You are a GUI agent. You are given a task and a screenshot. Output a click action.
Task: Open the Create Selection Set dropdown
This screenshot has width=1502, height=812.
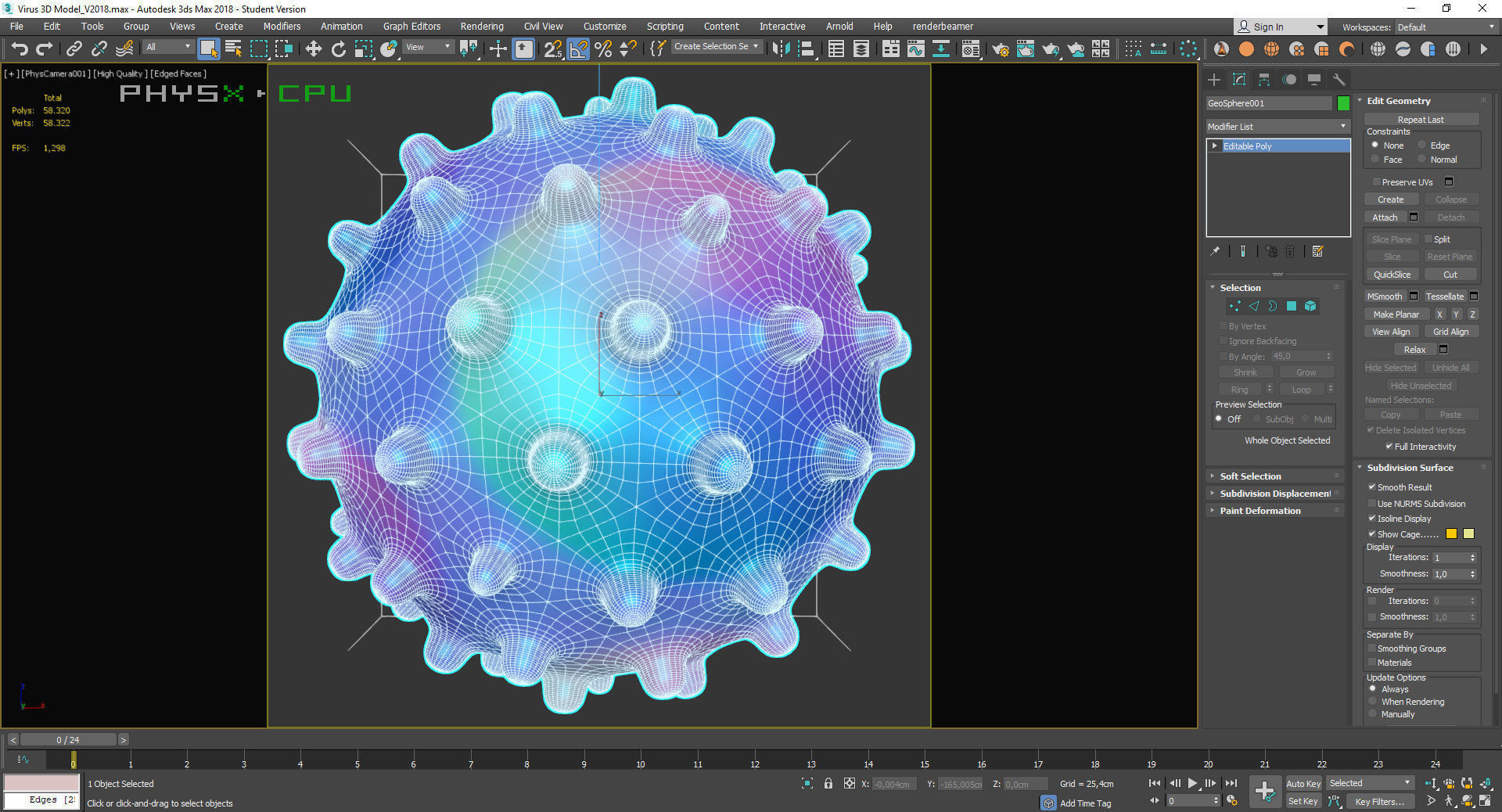[x=716, y=47]
